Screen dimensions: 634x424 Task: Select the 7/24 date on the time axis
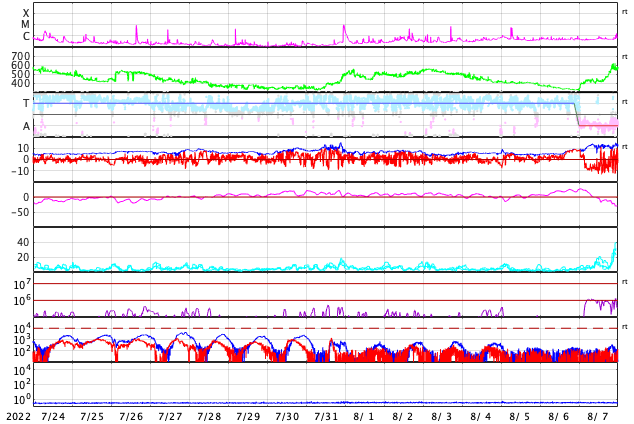pos(53,417)
